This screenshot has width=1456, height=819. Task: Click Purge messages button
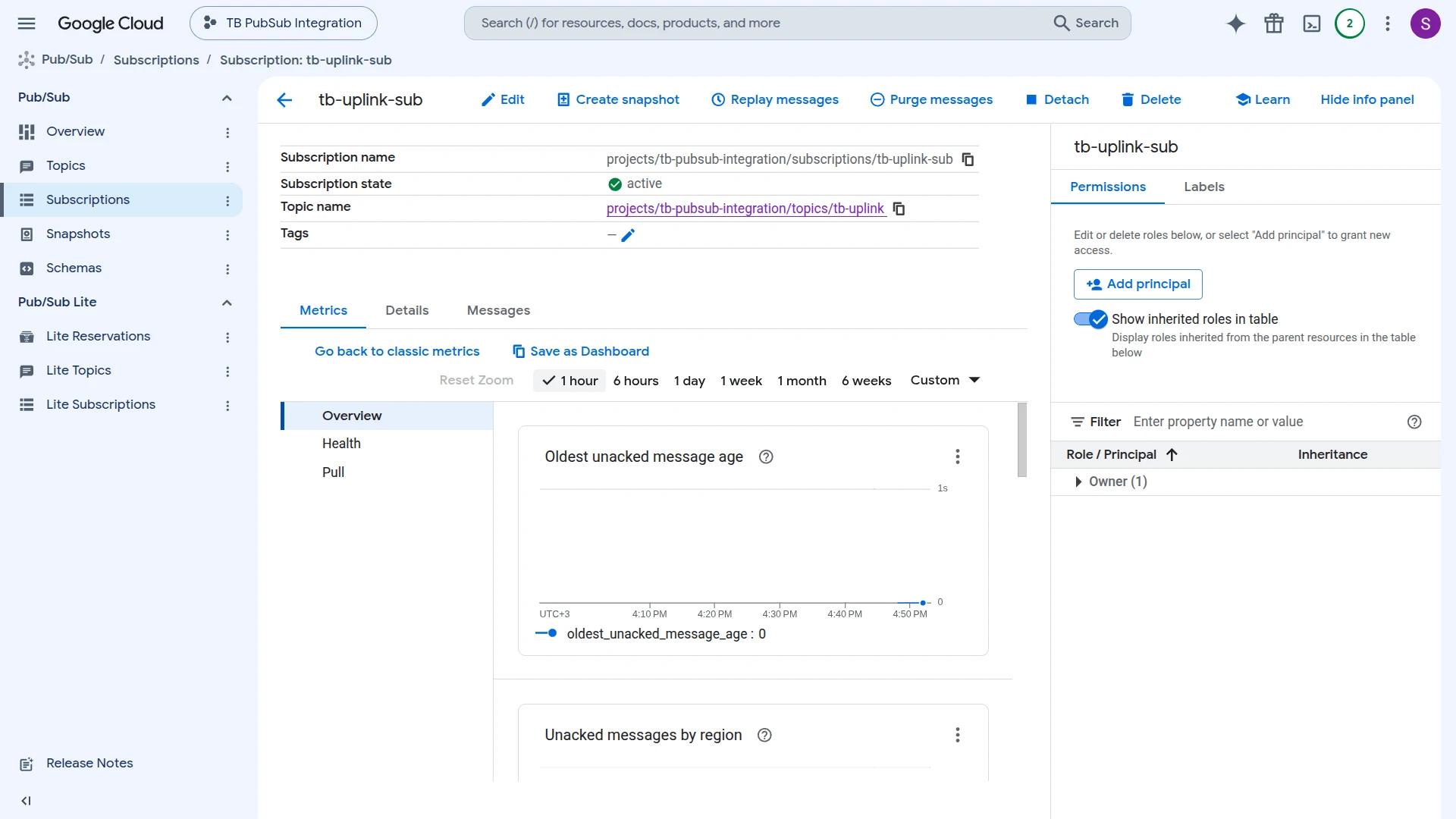[x=931, y=100]
